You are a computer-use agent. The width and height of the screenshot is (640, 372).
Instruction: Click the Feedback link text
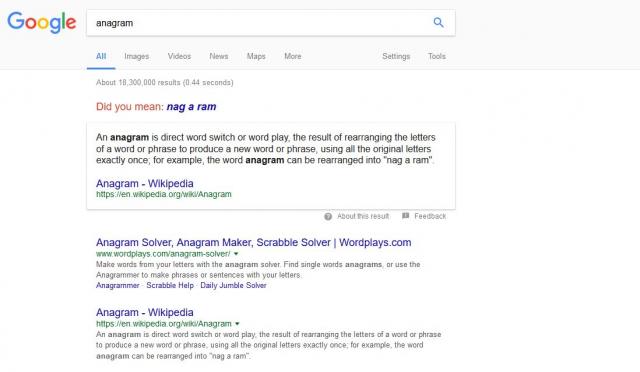(x=430, y=216)
